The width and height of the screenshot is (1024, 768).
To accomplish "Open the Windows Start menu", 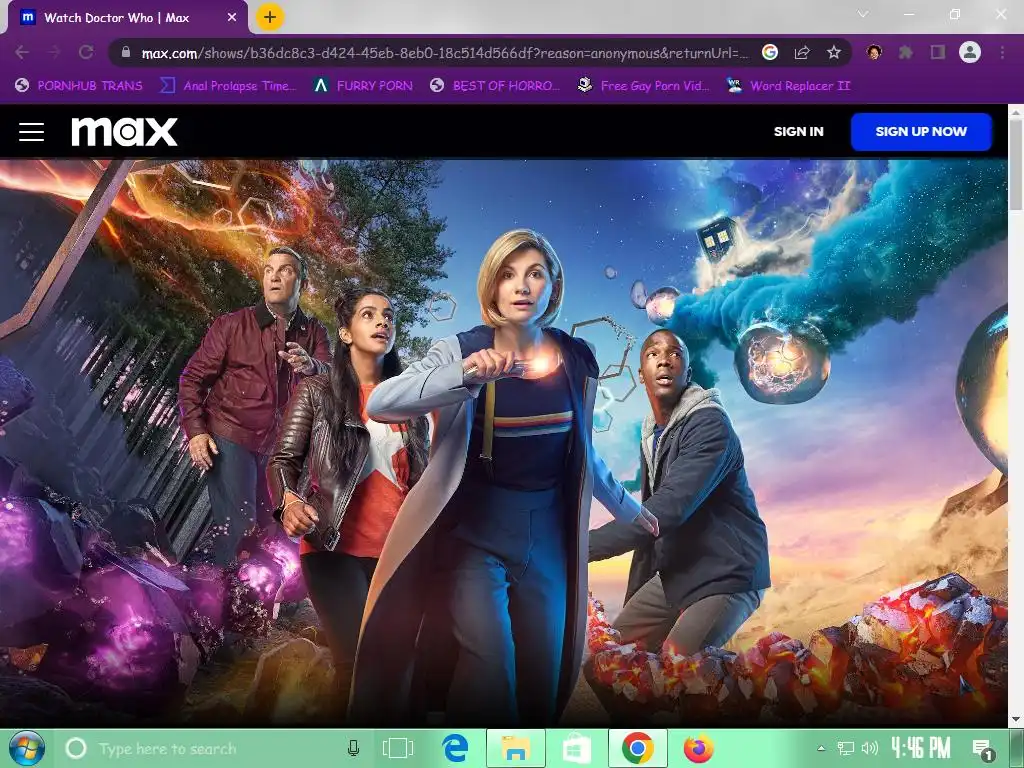I will click(26, 748).
